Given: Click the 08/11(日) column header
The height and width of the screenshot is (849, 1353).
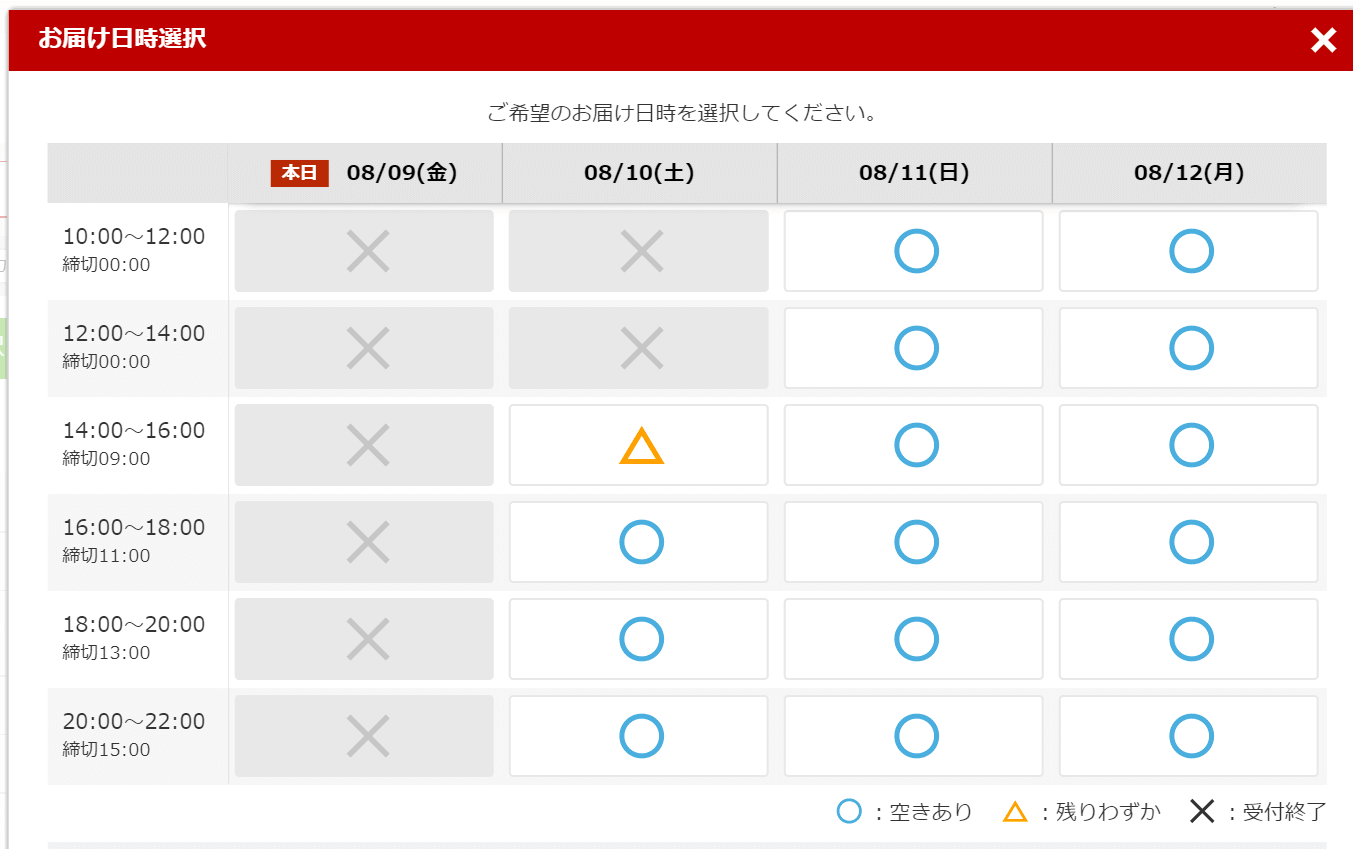Looking at the screenshot, I should tap(914, 173).
